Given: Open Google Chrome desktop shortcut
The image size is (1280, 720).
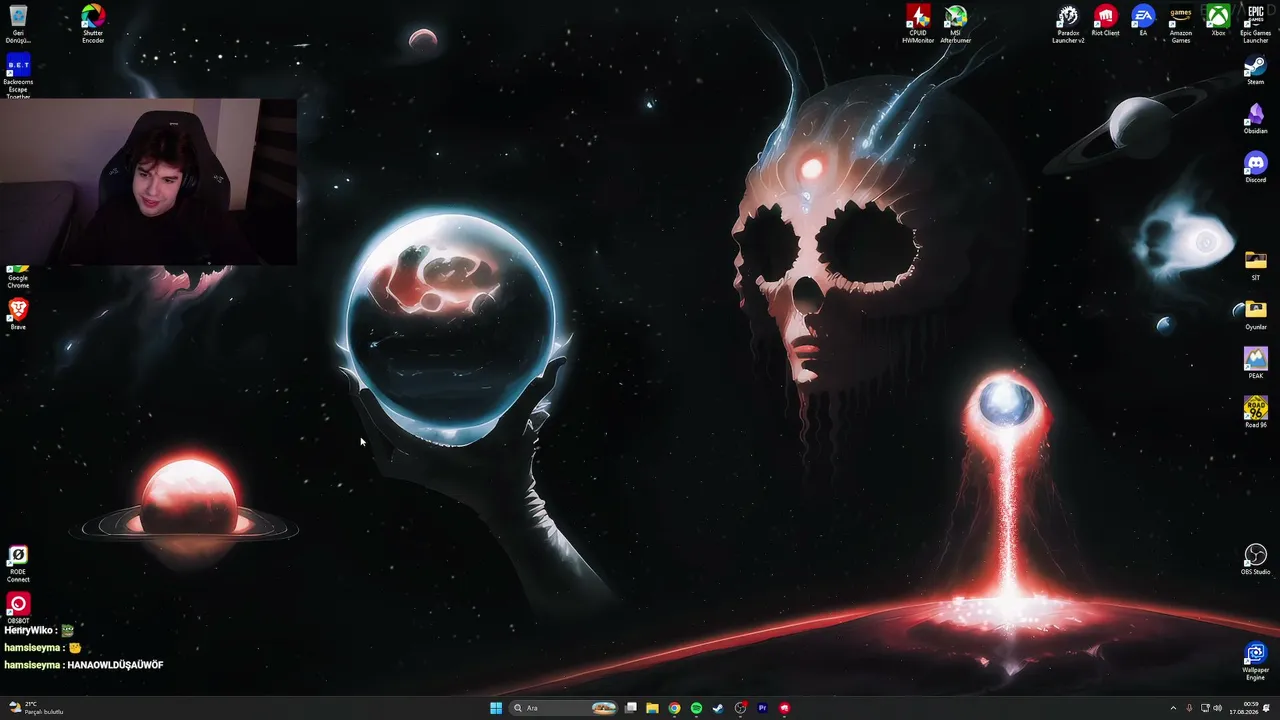Looking at the screenshot, I should [18, 277].
